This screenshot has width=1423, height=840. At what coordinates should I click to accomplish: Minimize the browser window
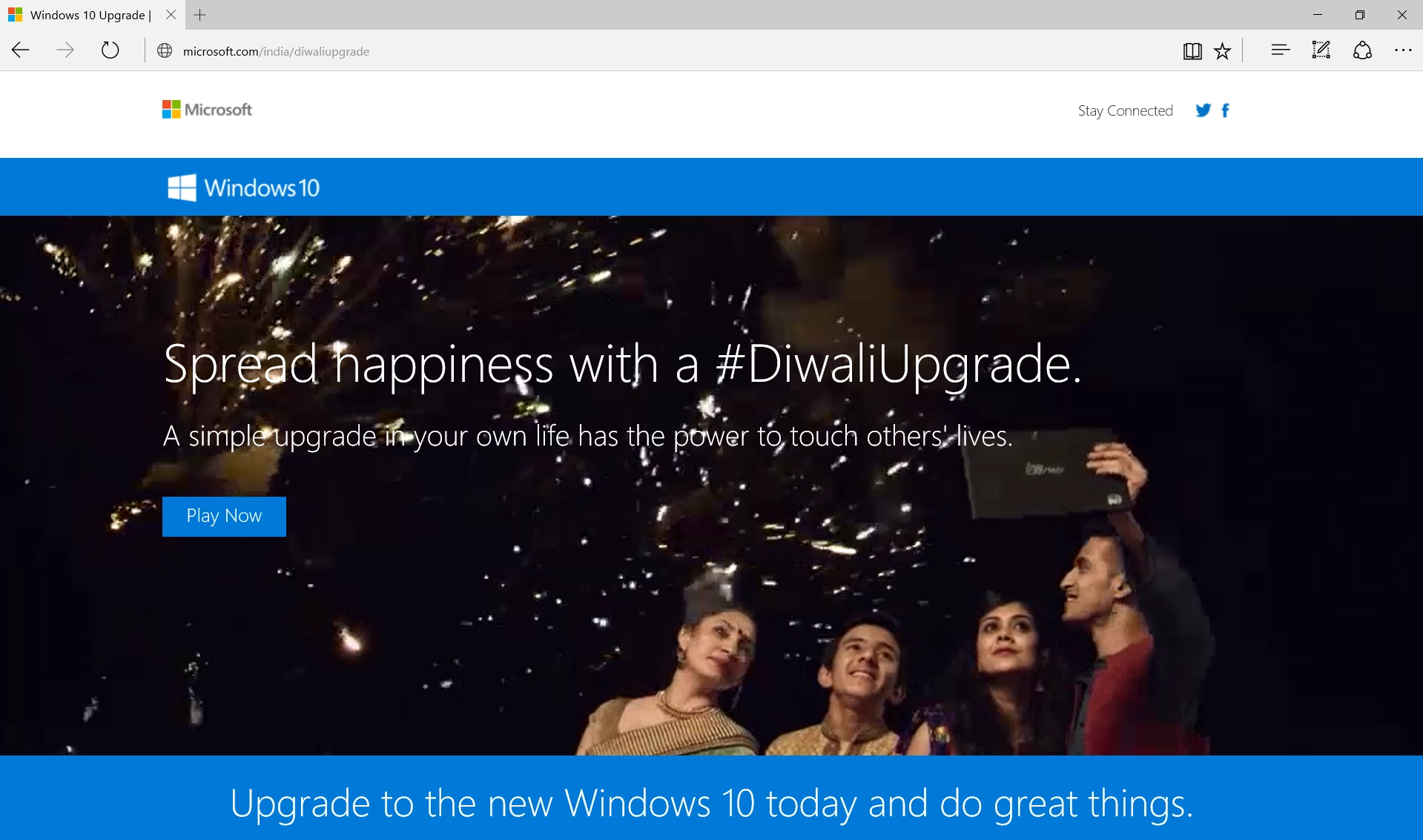pos(1318,15)
